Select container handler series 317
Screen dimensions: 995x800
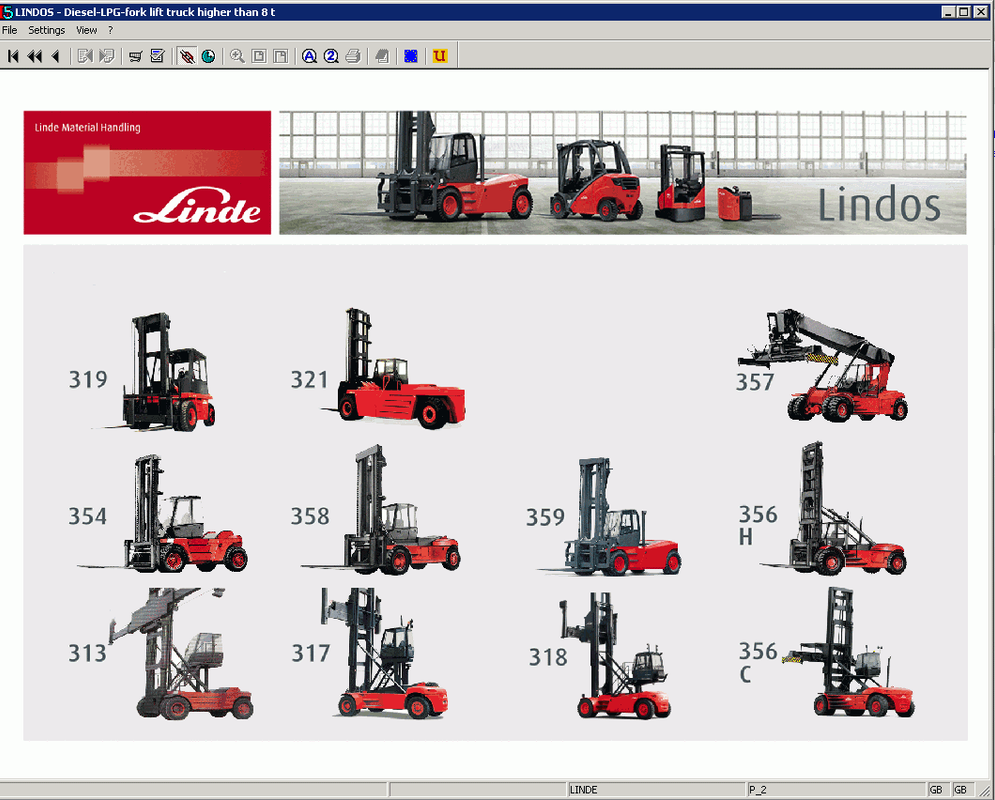[370, 653]
